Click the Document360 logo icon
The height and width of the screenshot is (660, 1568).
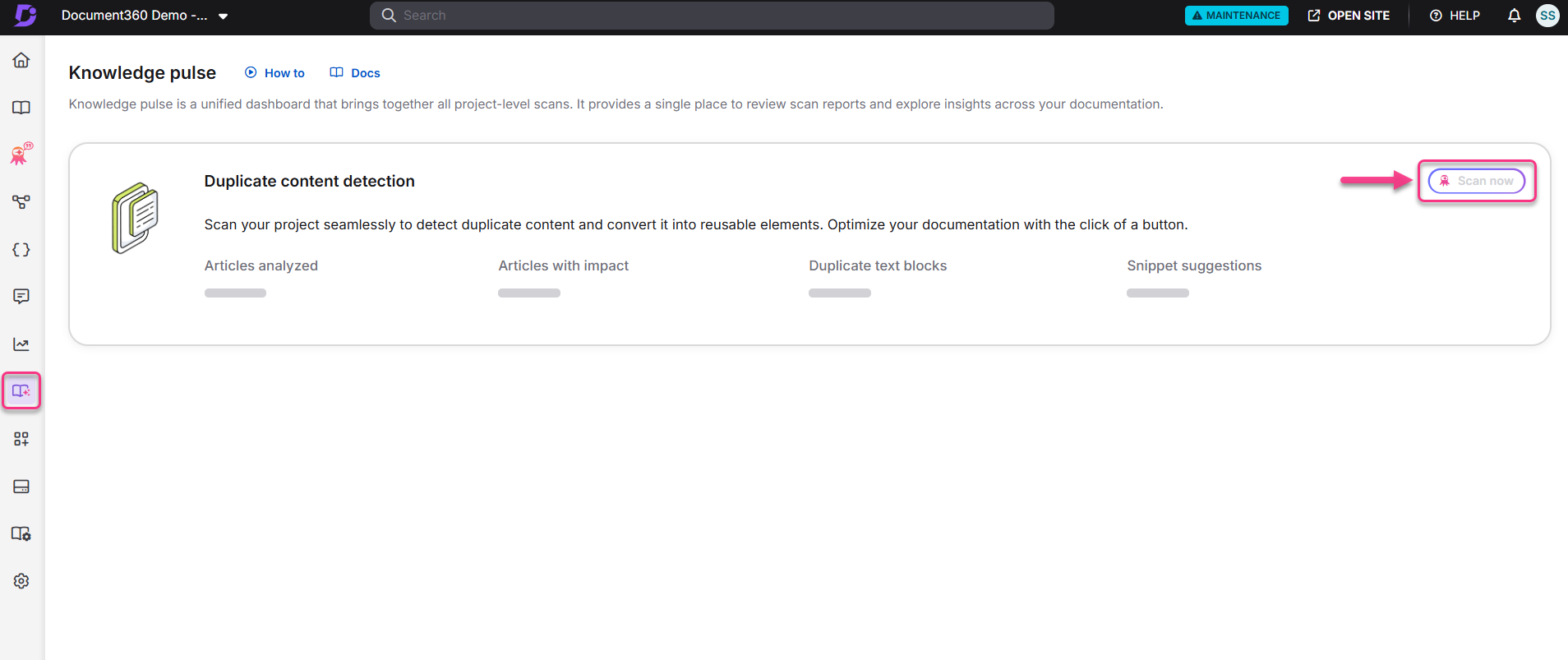point(25,15)
